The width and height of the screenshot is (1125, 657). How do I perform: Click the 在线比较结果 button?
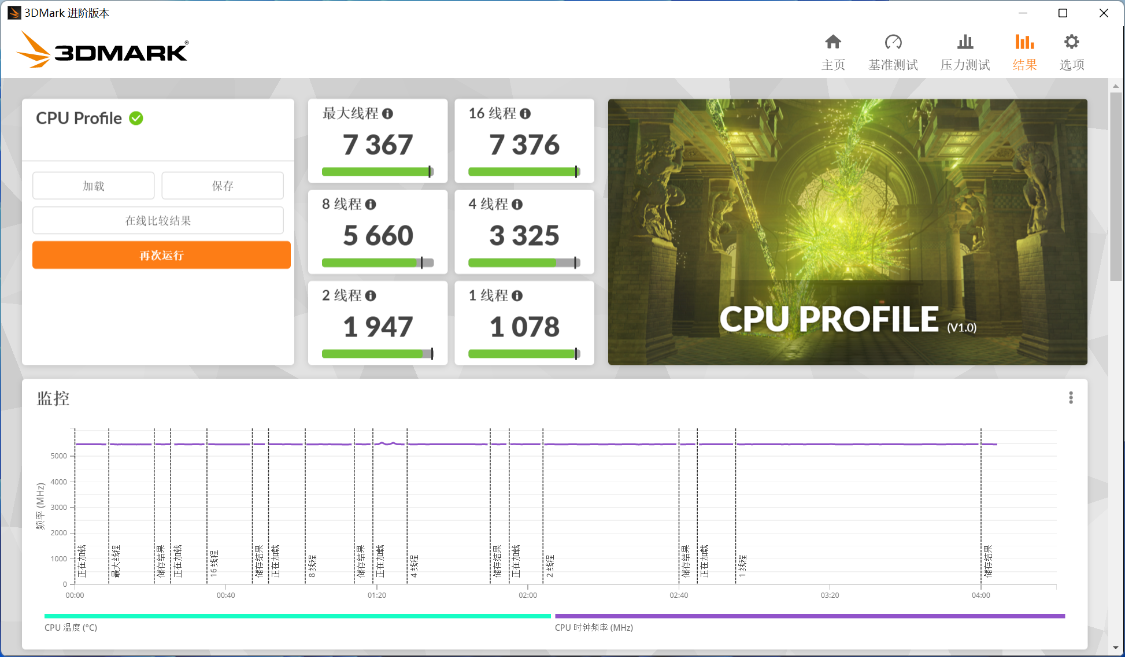point(161,220)
